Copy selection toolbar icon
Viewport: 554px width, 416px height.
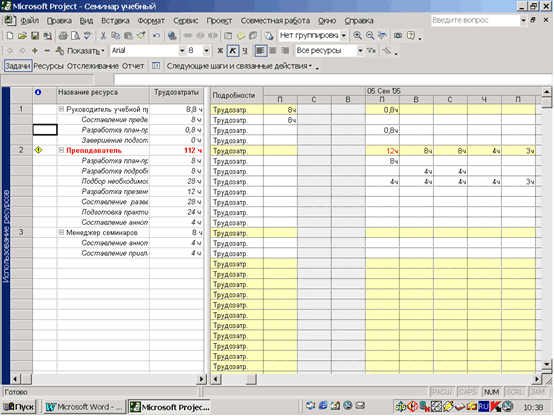click(x=116, y=36)
